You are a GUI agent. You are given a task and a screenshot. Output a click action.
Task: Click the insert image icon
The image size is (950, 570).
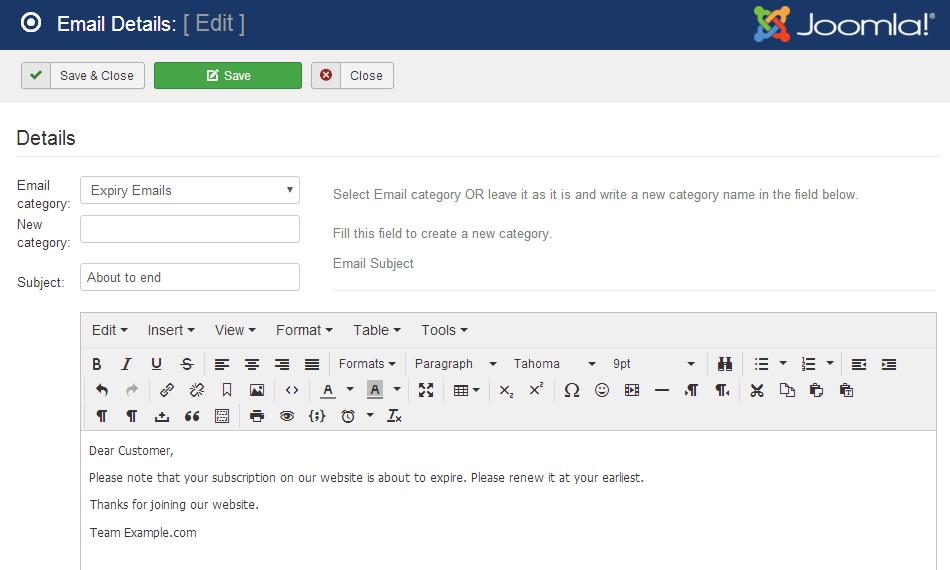coord(257,390)
